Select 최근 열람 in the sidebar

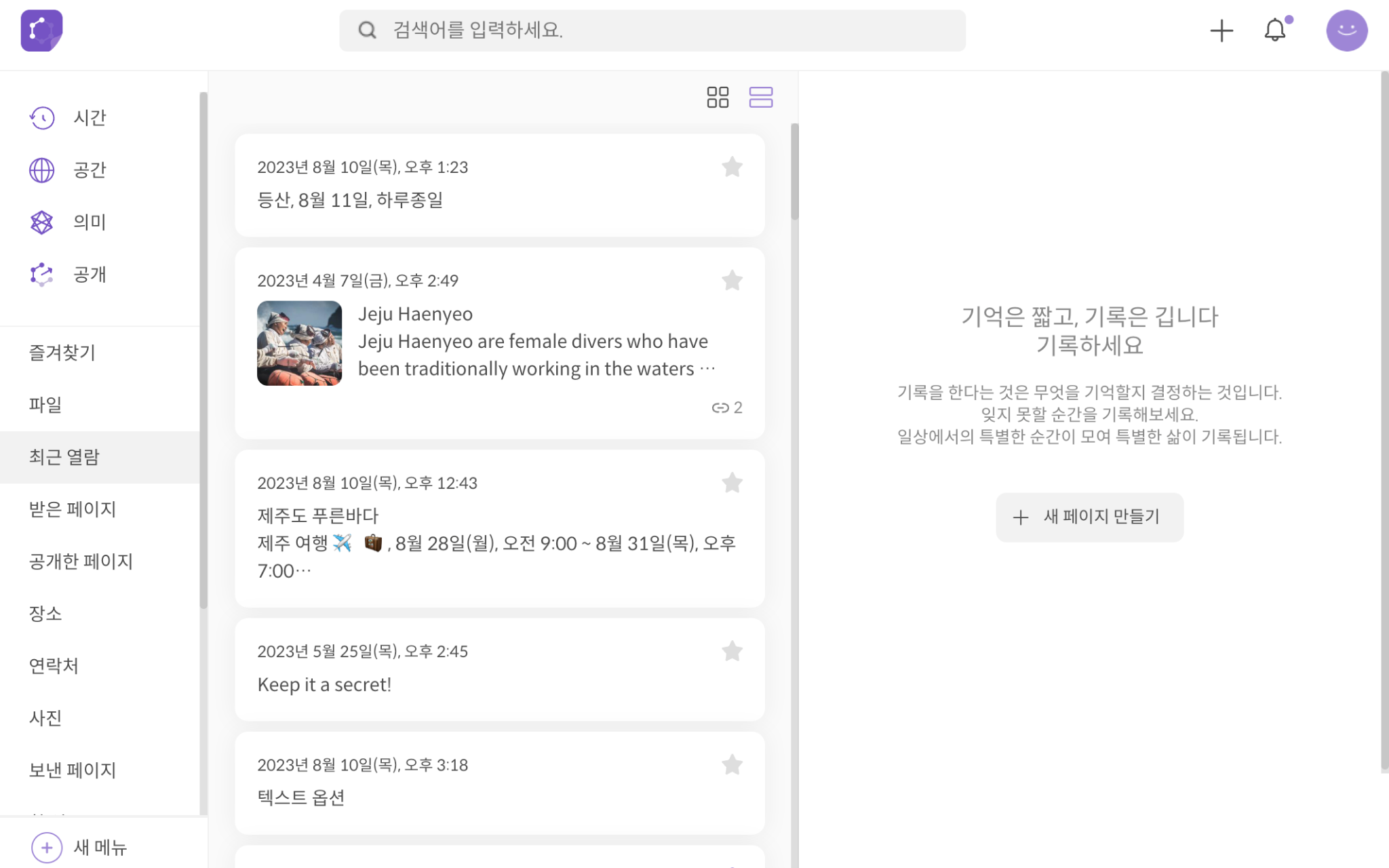pyautogui.click(x=100, y=457)
